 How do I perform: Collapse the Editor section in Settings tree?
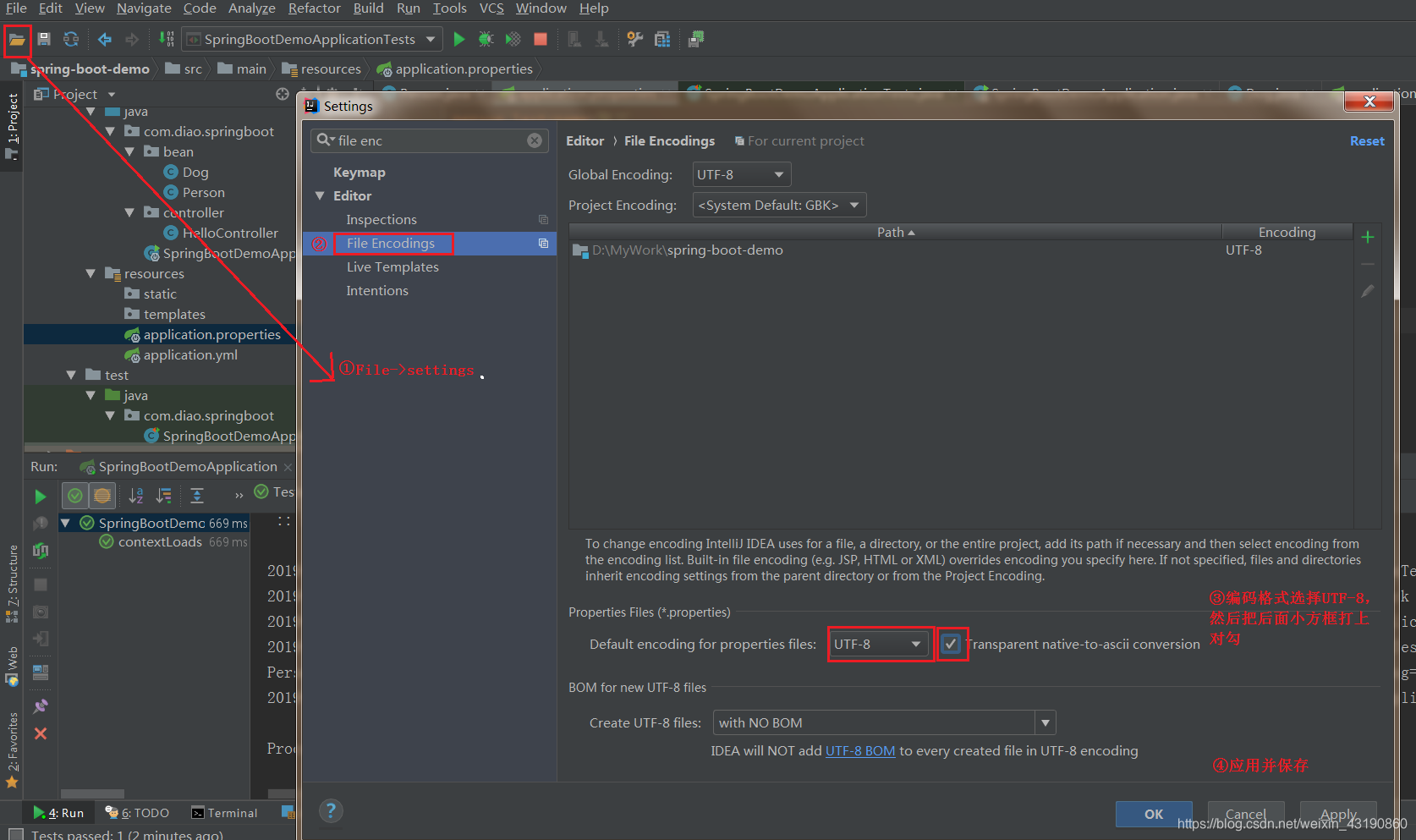[320, 195]
